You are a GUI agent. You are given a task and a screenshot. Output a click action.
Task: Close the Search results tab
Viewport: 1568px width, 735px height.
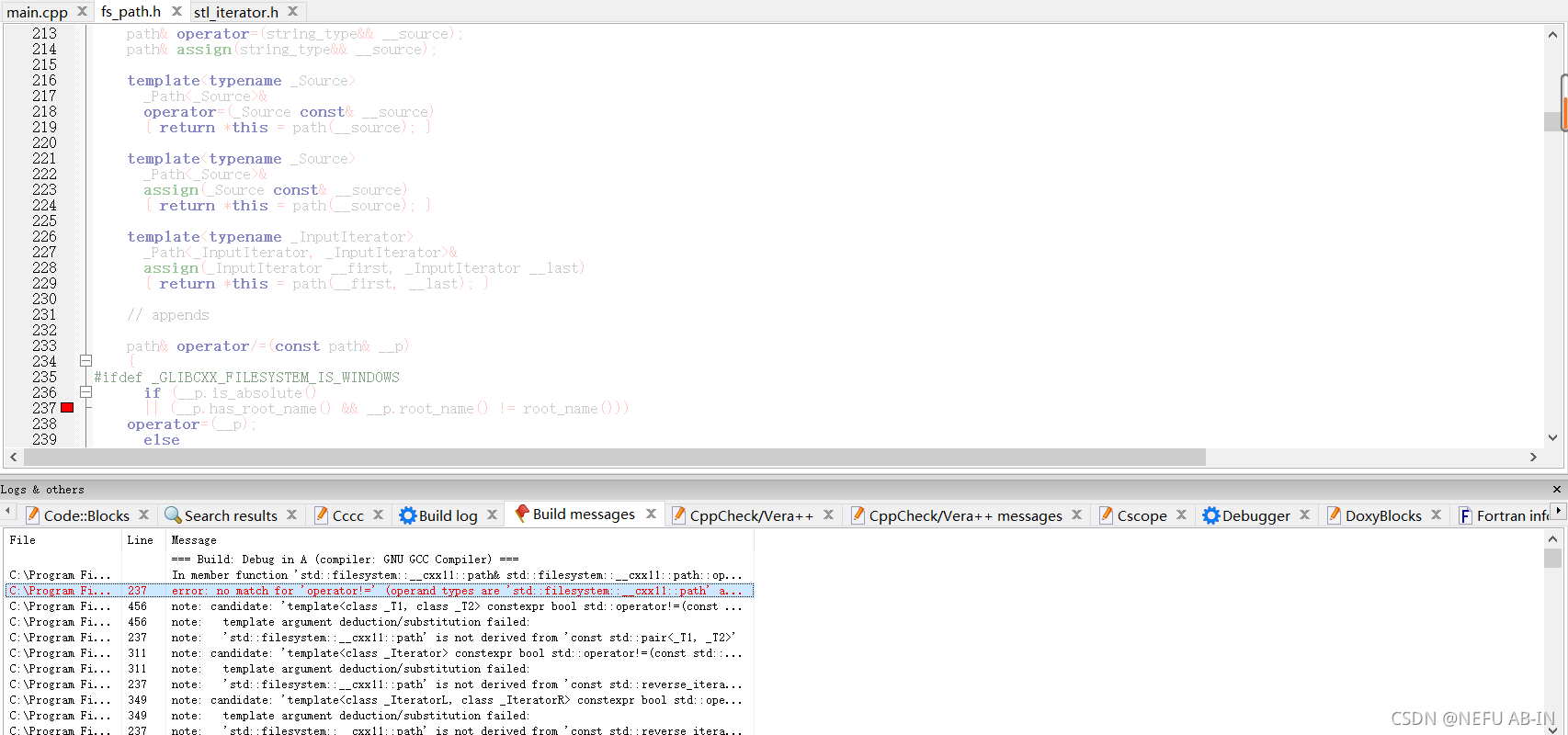[x=291, y=514]
